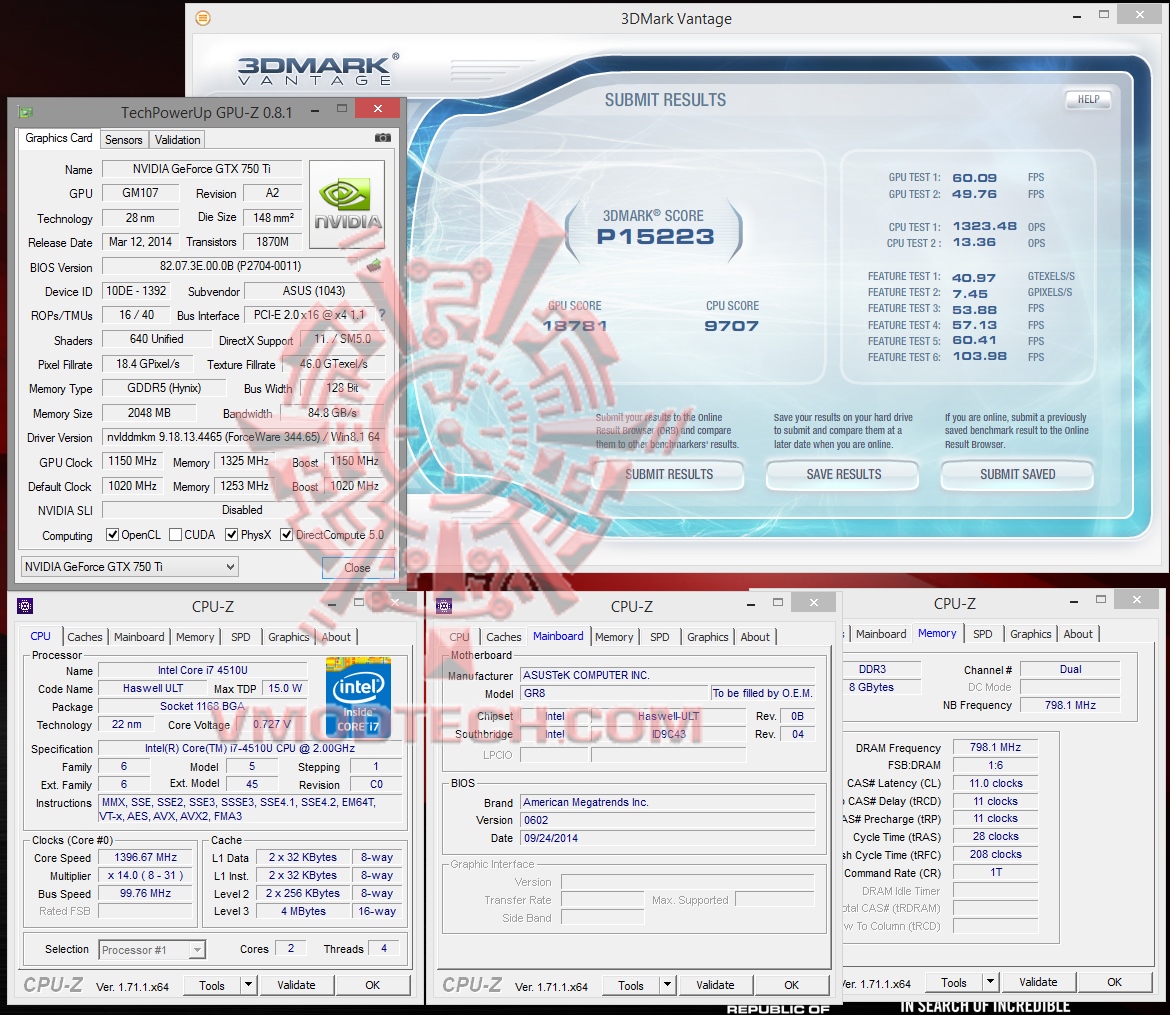The height and width of the screenshot is (1015, 1170).
Task: Click the GPU Name field in GPU-Z
Action: (201, 169)
